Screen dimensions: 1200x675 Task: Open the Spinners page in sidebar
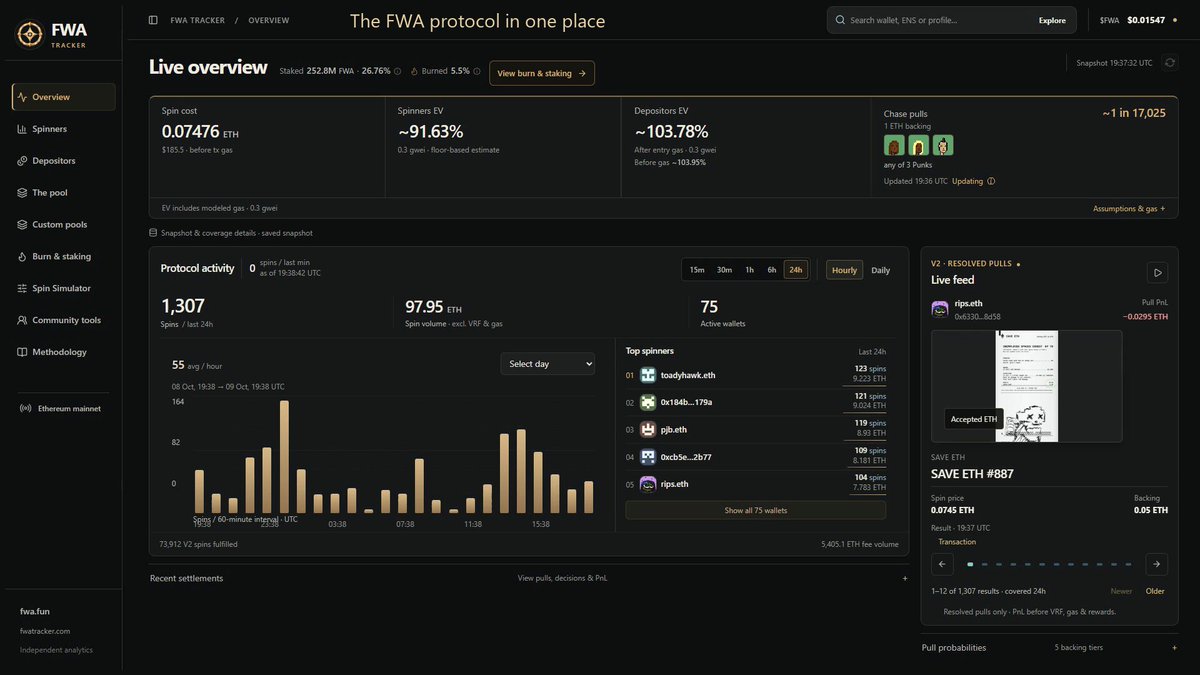[x=64, y=129]
